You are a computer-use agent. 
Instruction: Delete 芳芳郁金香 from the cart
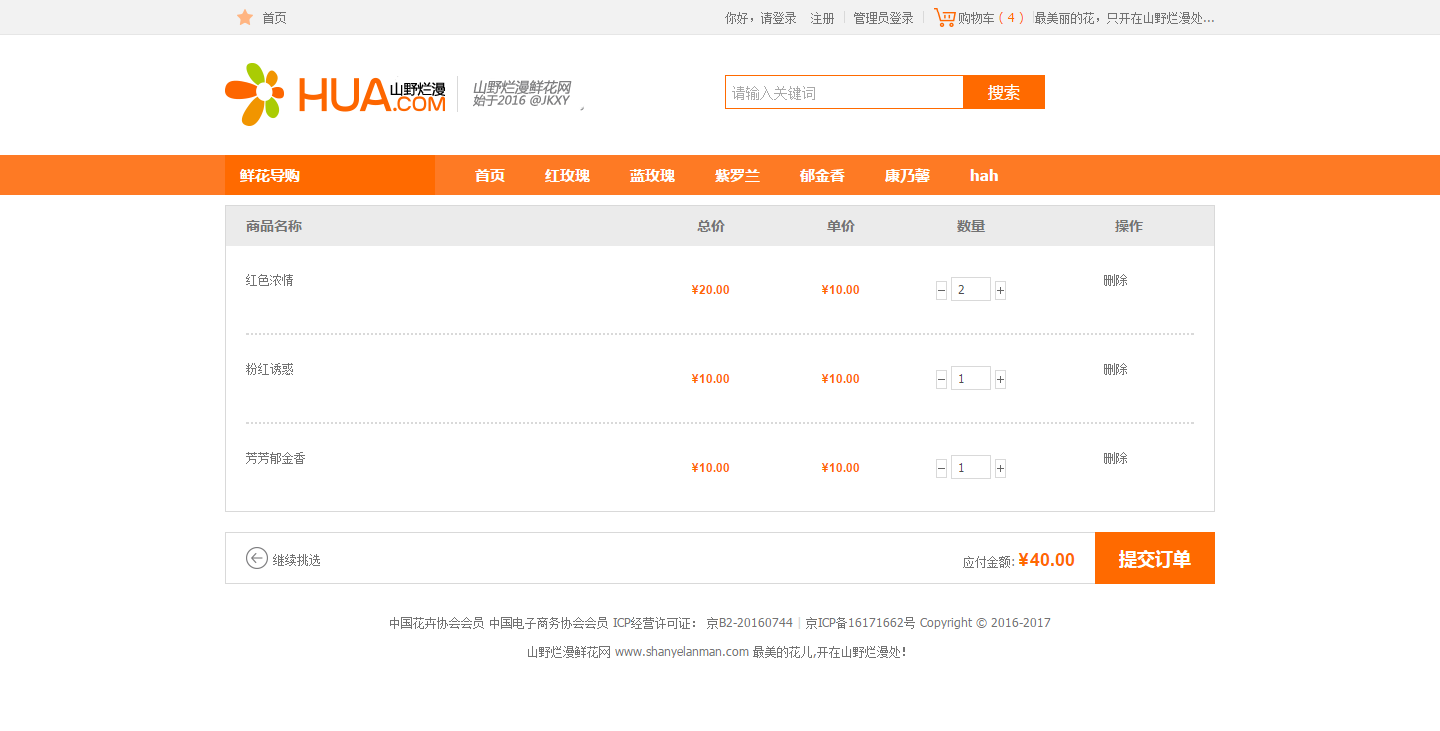(1115, 458)
